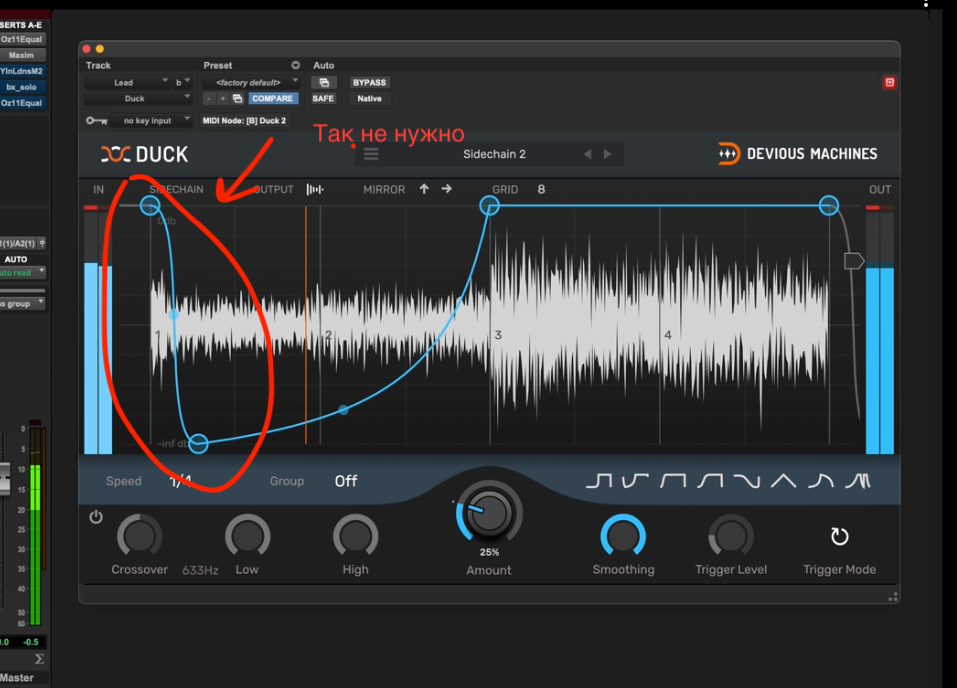The width and height of the screenshot is (957, 688).
Task: Toggle the OUTPUT waveform display
Action: click(x=273, y=189)
